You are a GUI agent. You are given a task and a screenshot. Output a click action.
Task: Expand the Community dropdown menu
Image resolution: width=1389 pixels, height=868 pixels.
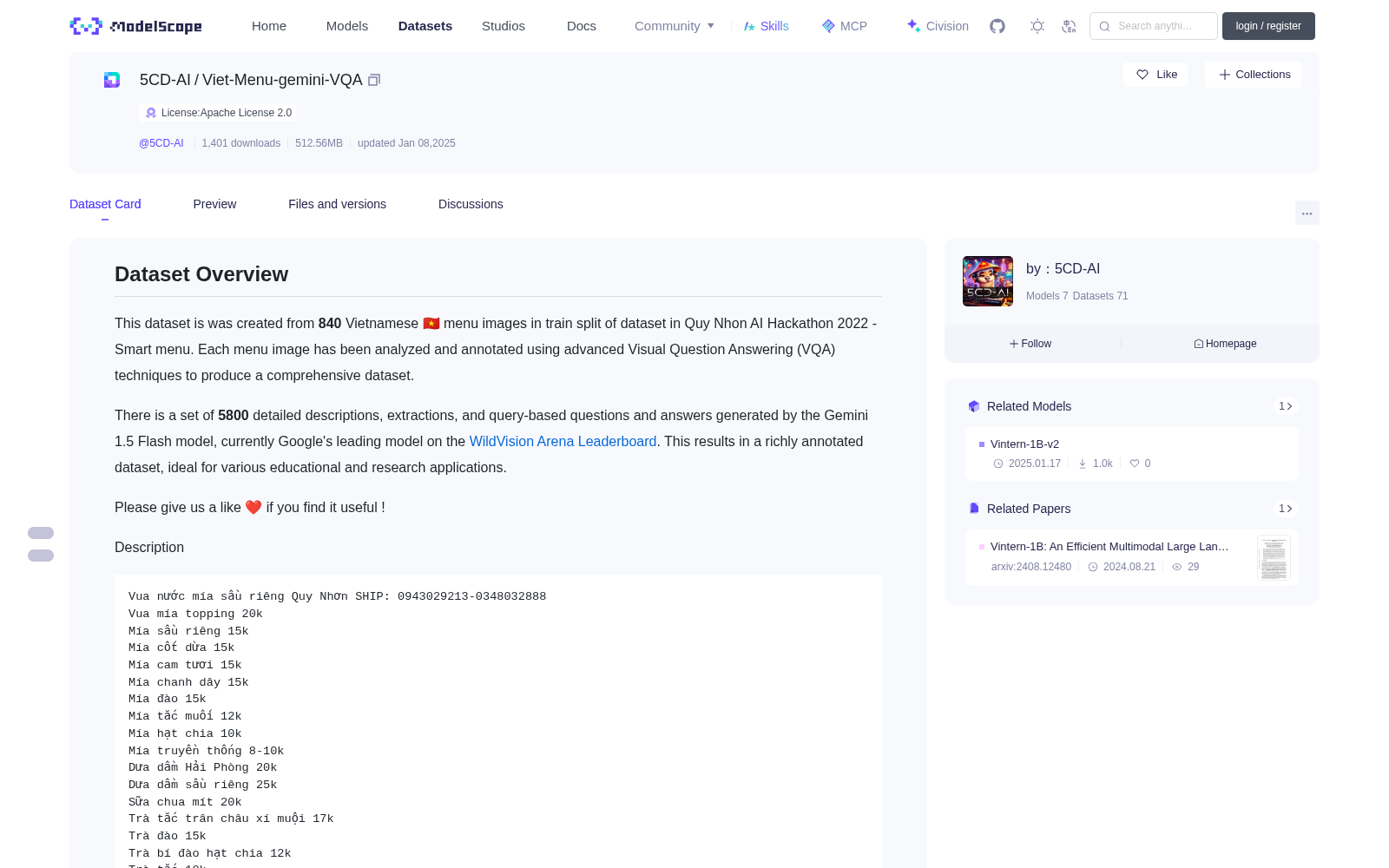pyautogui.click(x=675, y=26)
